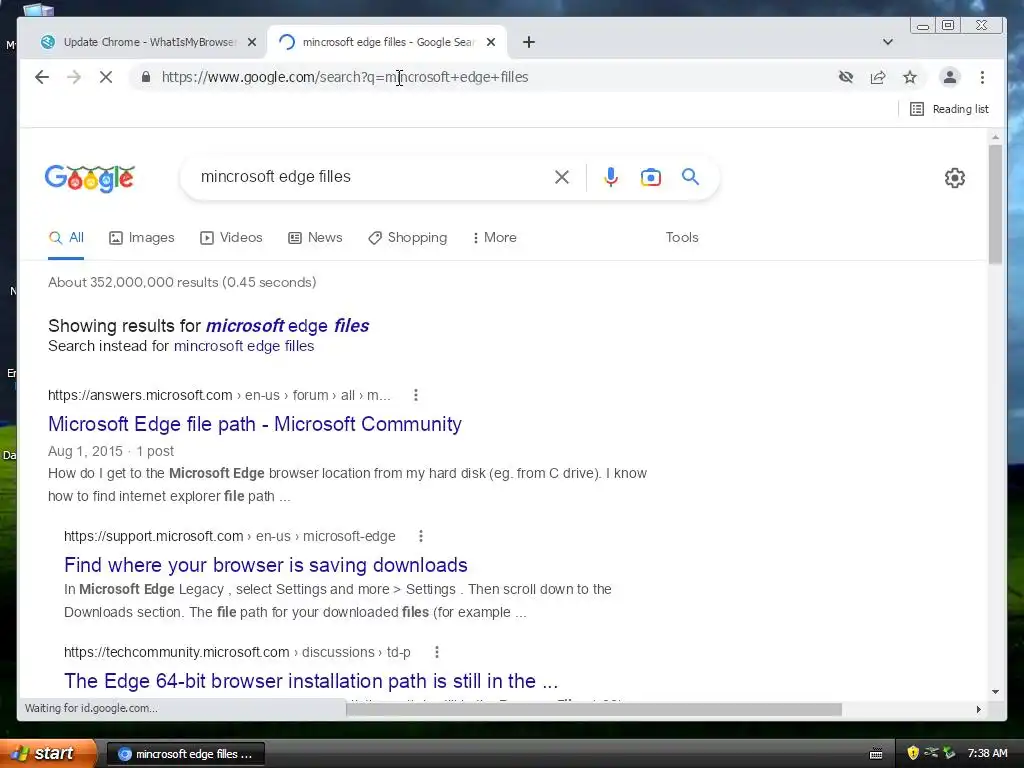Clear the search query with the X
Image resolution: width=1024 pixels, height=768 pixels.
click(x=562, y=177)
